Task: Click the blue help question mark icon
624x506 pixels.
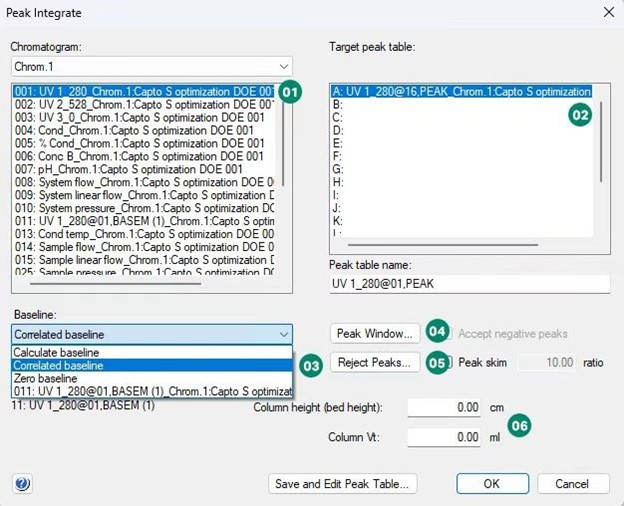Action: [22, 484]
